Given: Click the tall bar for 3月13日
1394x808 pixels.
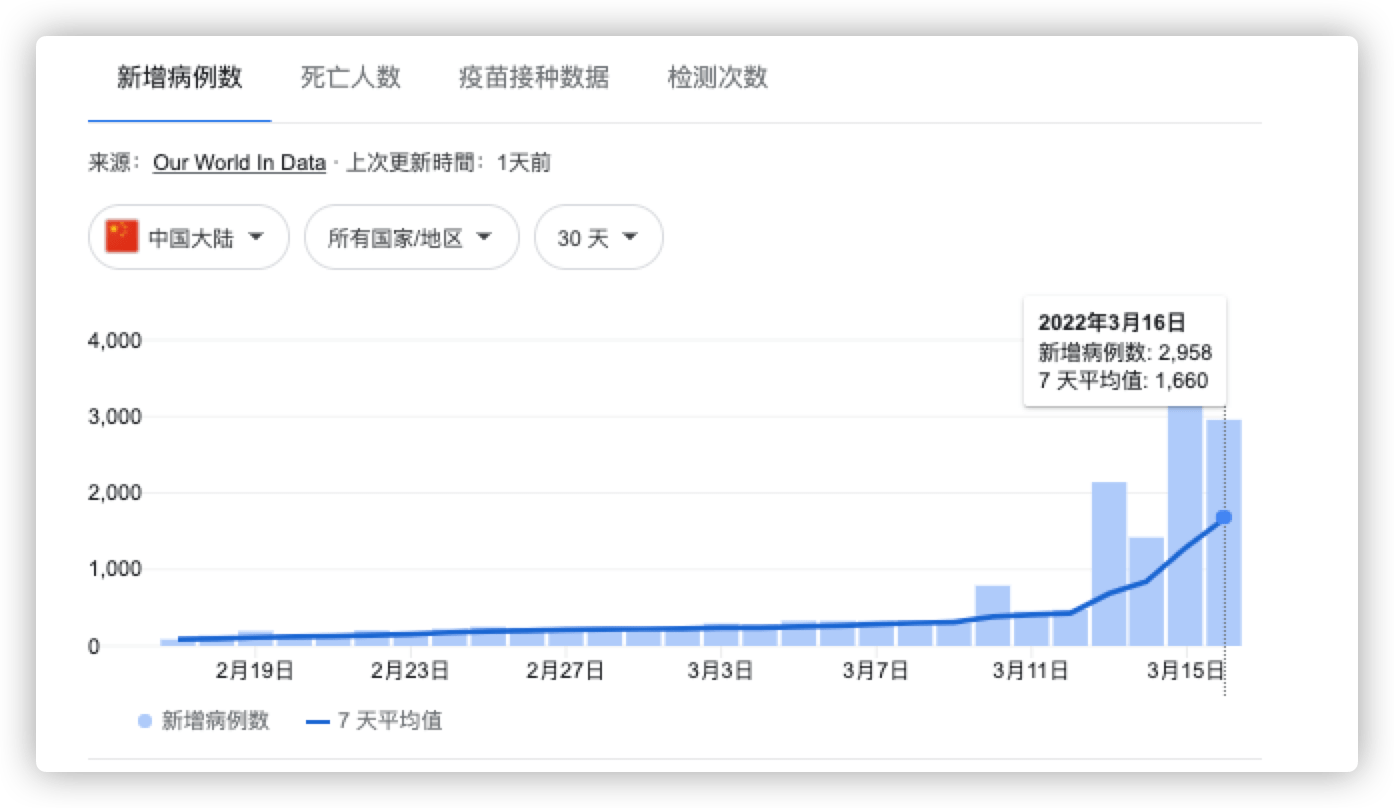Looking at the screenshot, I should pos(1109,564).
